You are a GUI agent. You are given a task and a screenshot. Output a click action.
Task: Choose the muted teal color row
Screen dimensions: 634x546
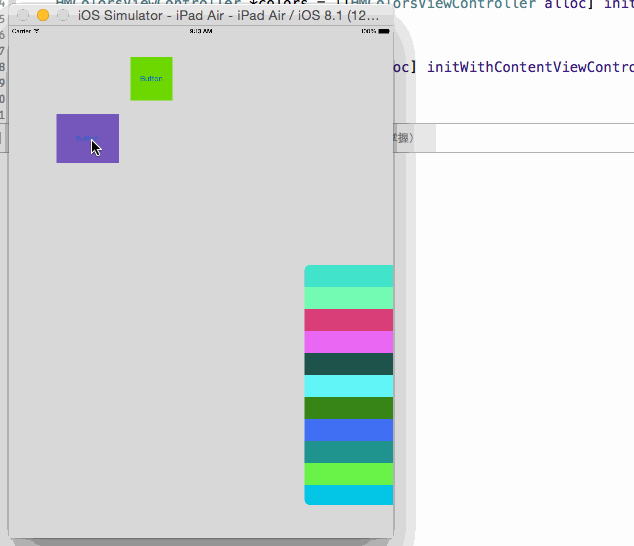pyautogui.click(x=349, y=452)
